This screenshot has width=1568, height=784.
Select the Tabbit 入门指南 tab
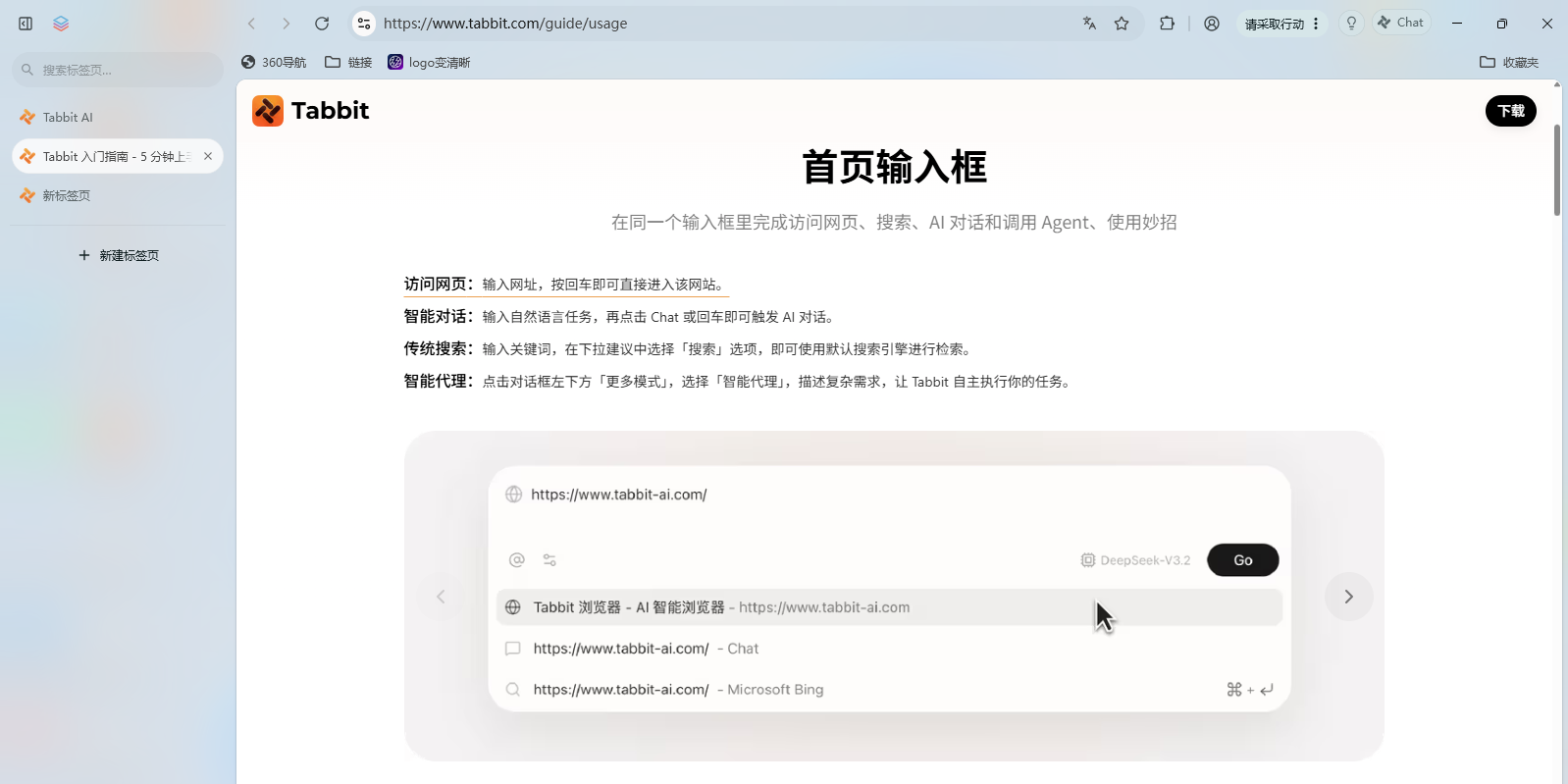coord(118,156)
